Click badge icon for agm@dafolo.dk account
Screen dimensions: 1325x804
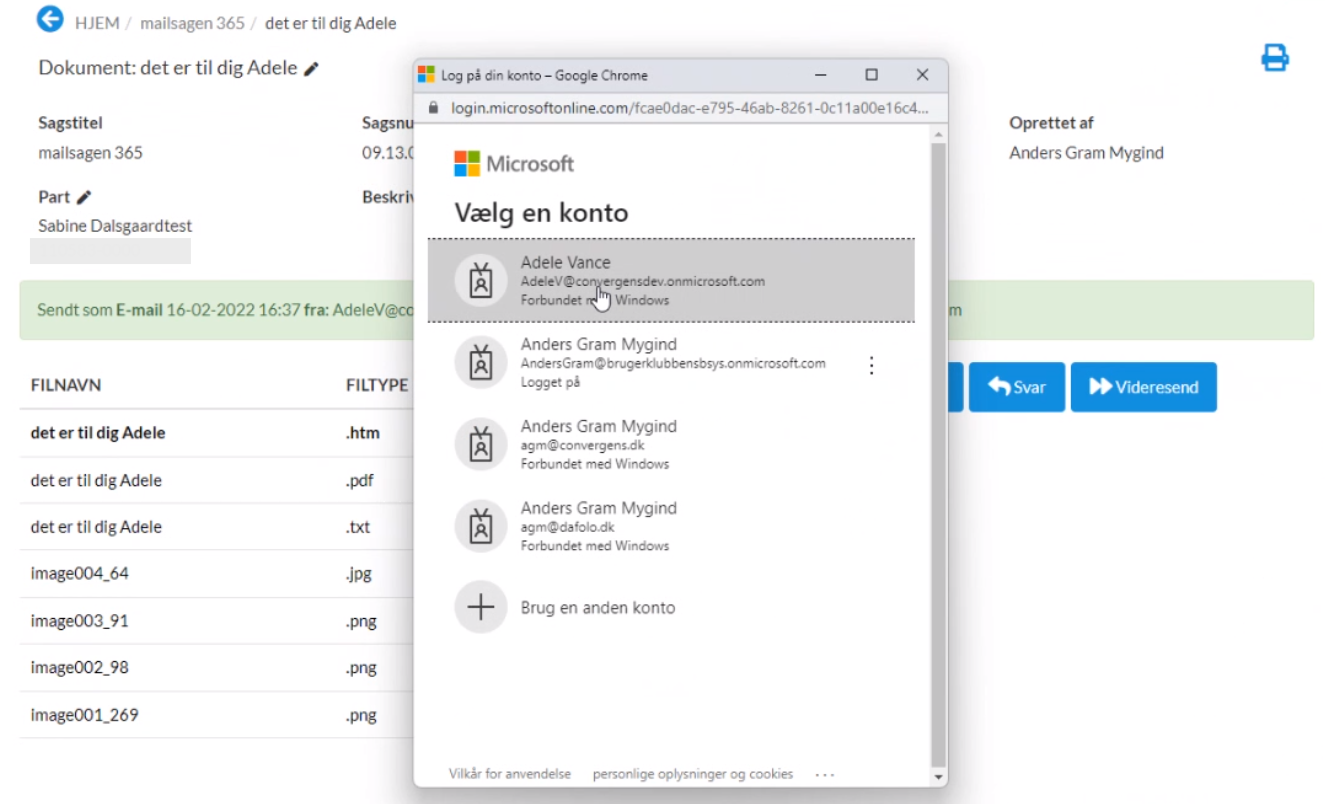click(481, 525)
